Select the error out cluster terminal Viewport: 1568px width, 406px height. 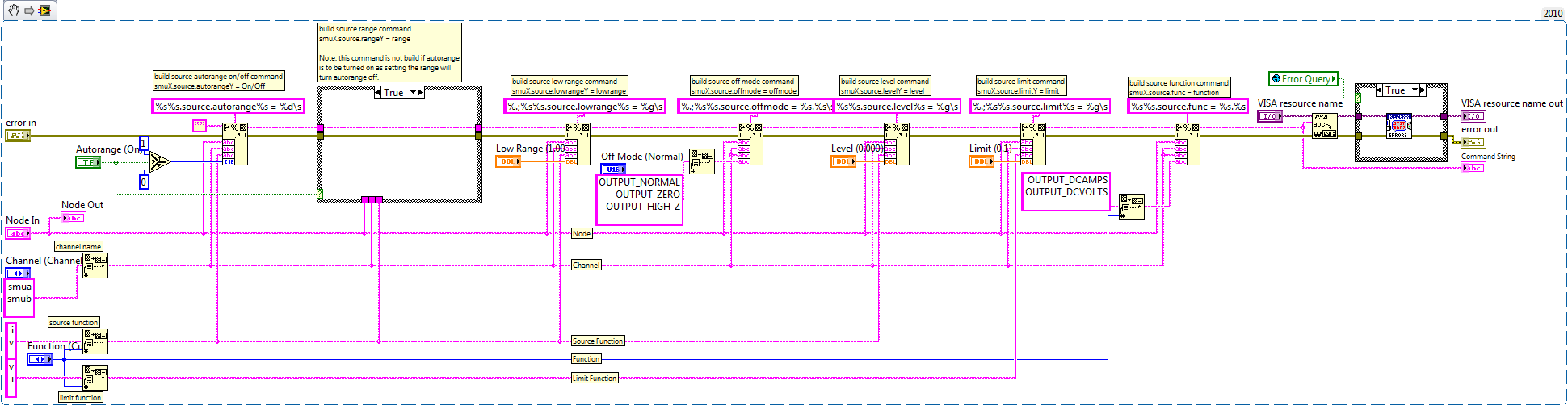coord(1473,142)
